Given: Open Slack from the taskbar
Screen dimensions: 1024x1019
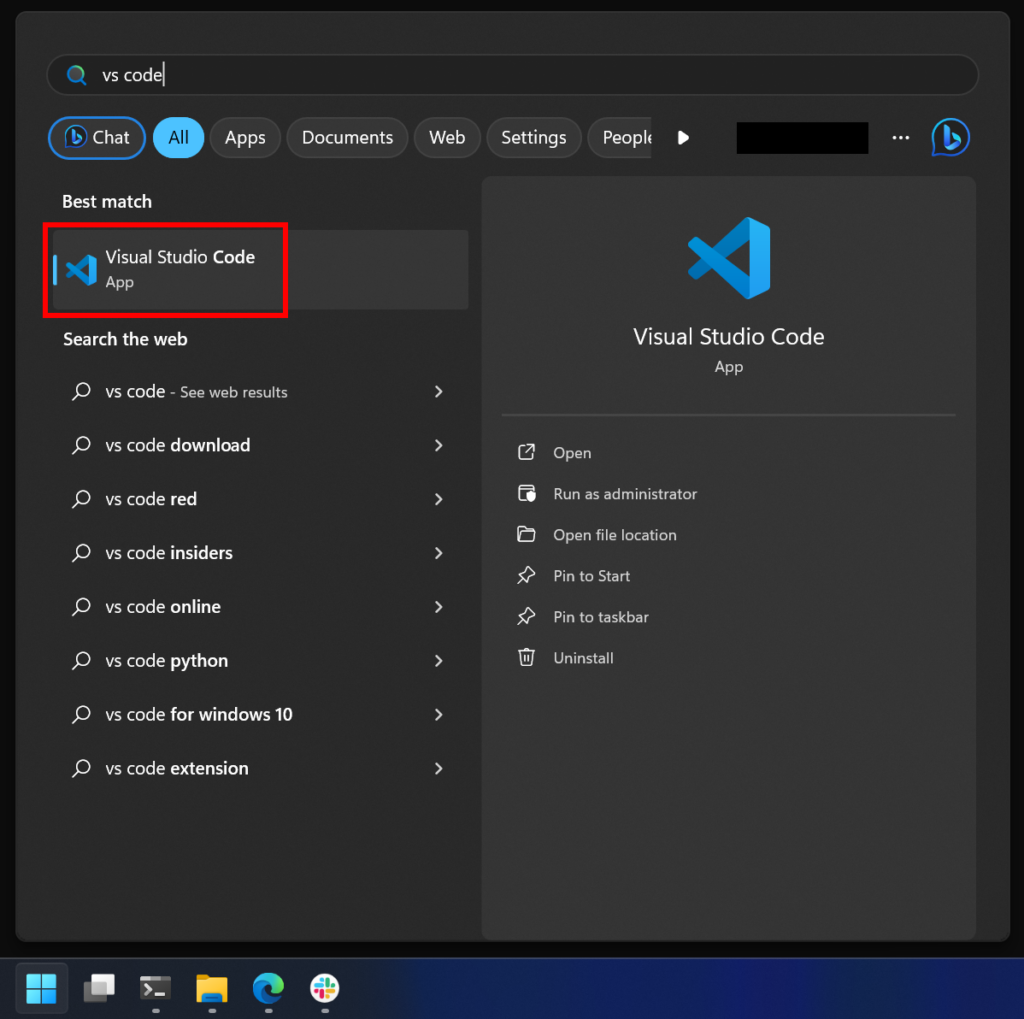Looking at the screenshot, I should 325,988.
